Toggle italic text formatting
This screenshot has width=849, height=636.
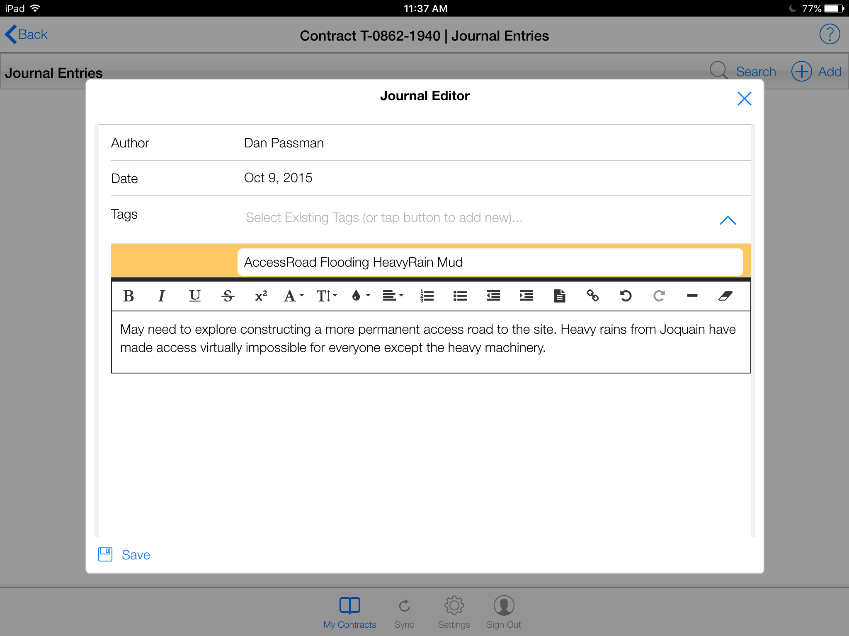pyautogui.click(x=161, y=296)
